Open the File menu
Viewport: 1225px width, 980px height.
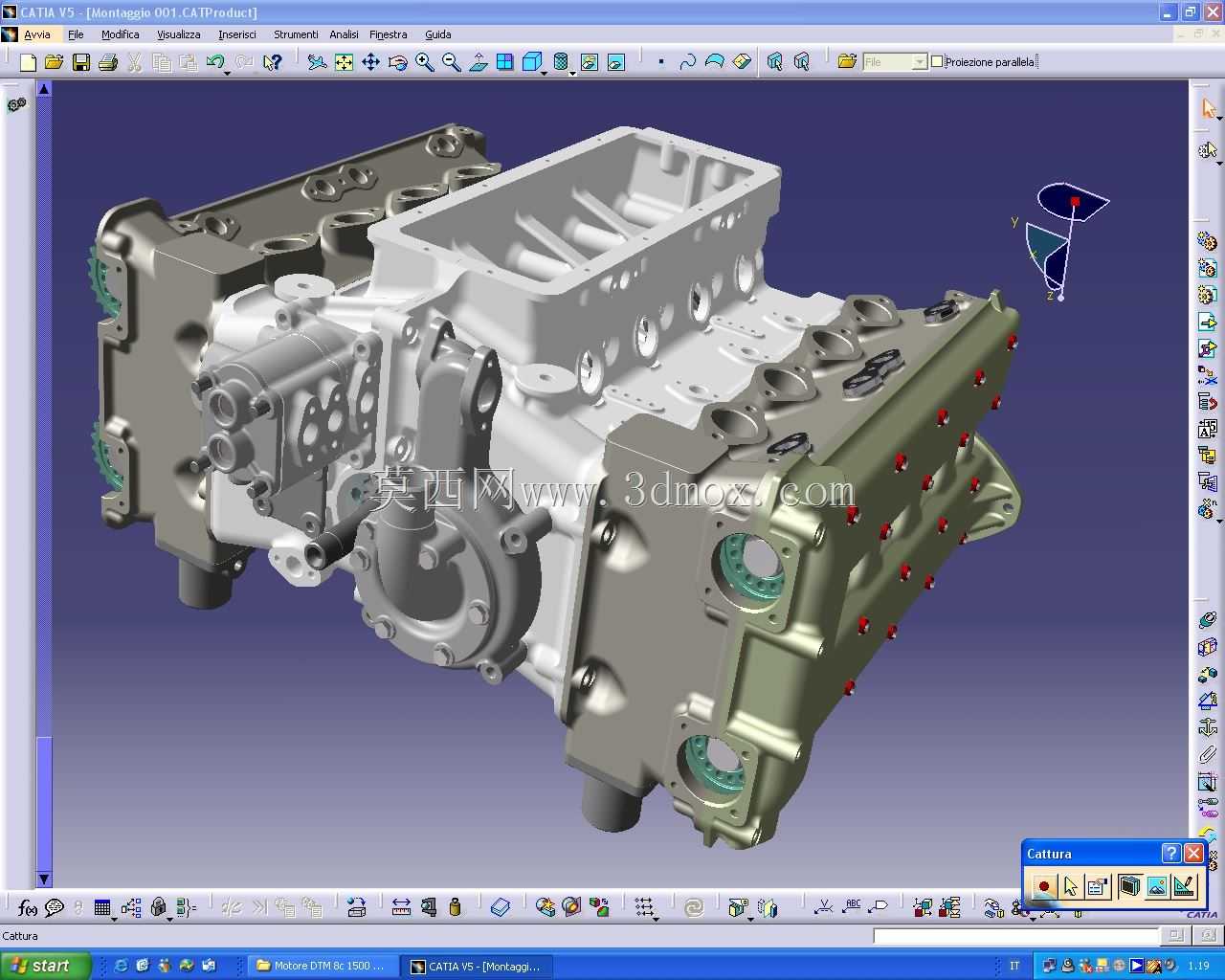click(76, 34)
